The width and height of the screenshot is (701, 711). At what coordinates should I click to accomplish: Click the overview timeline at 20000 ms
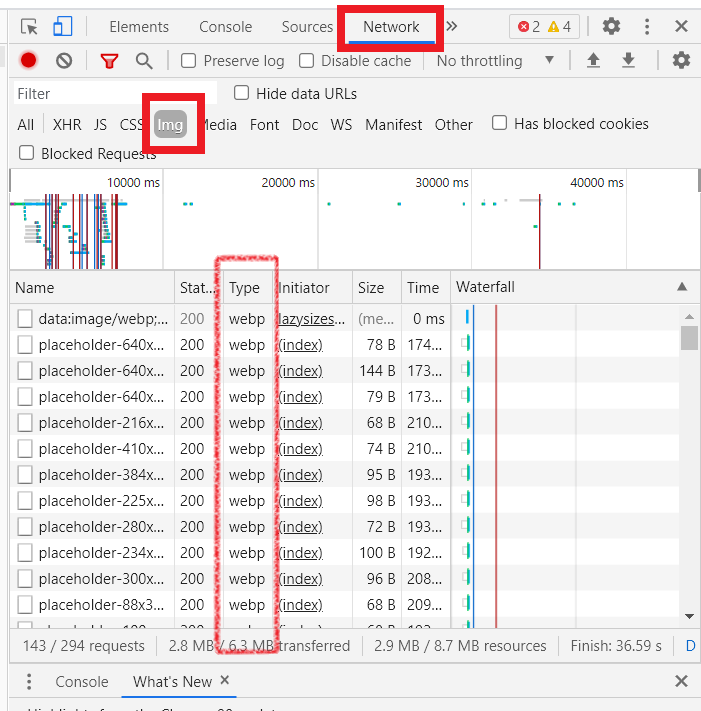288,182
